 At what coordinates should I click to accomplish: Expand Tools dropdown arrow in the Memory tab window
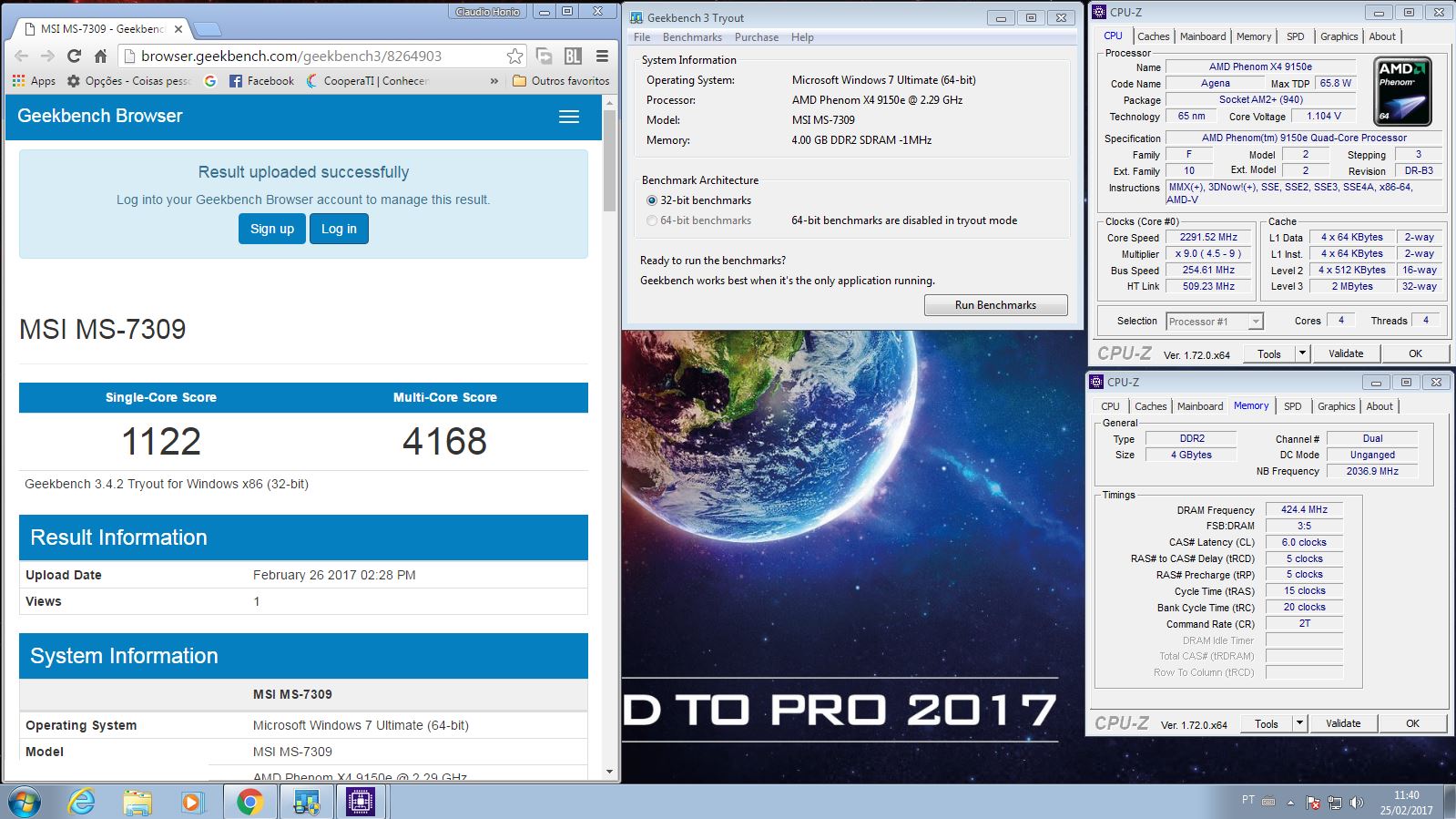(x=1299, y=723)
